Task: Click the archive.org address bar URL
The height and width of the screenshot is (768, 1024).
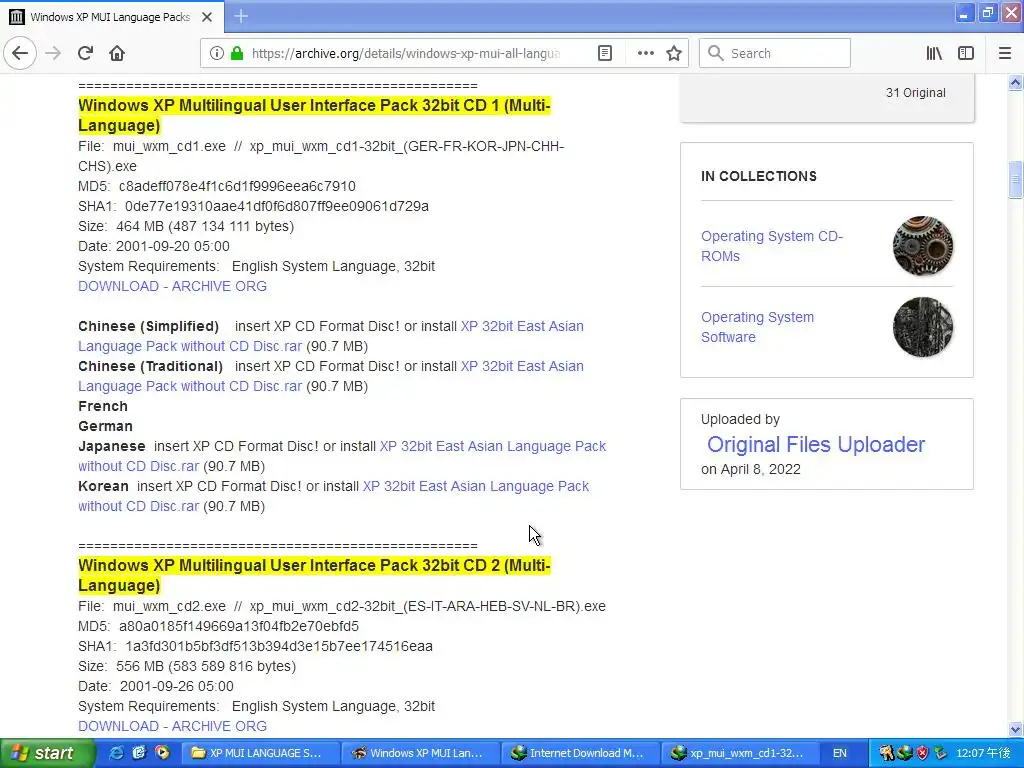Action: (x=406, y=54)
